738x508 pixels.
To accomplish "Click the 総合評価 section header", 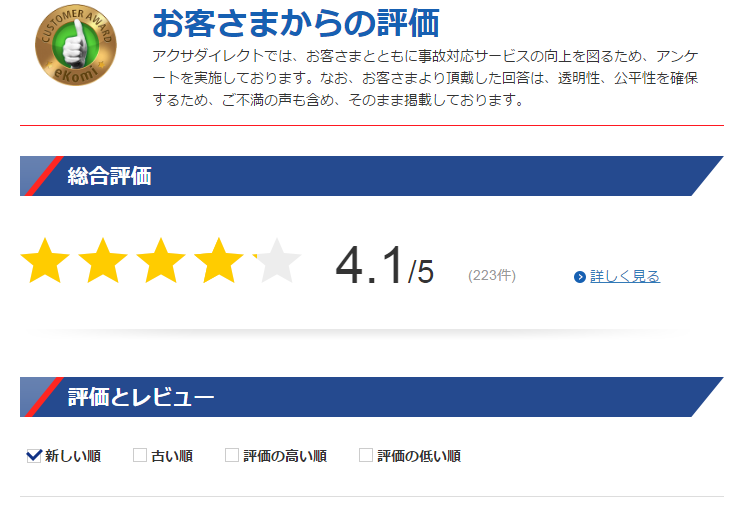I will point(372,176).
